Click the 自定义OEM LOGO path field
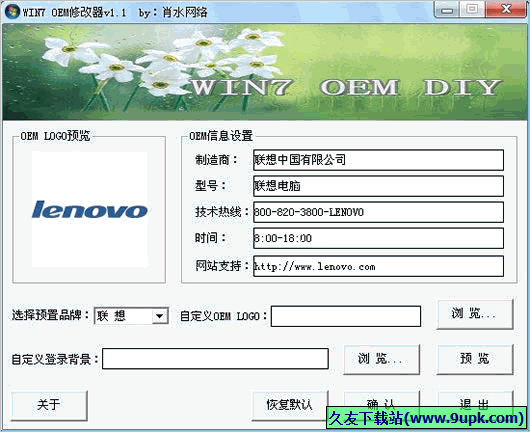Image resolution: width=530 pixels, height=432 pixels. (346, 316)
